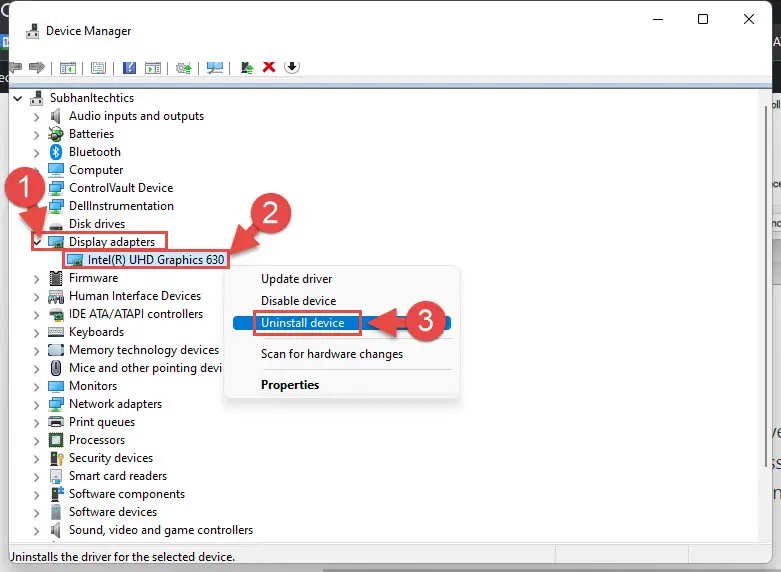Expand the Monitors category
Image resolution: width=781 pixels, height=572 pixels.
36,387
